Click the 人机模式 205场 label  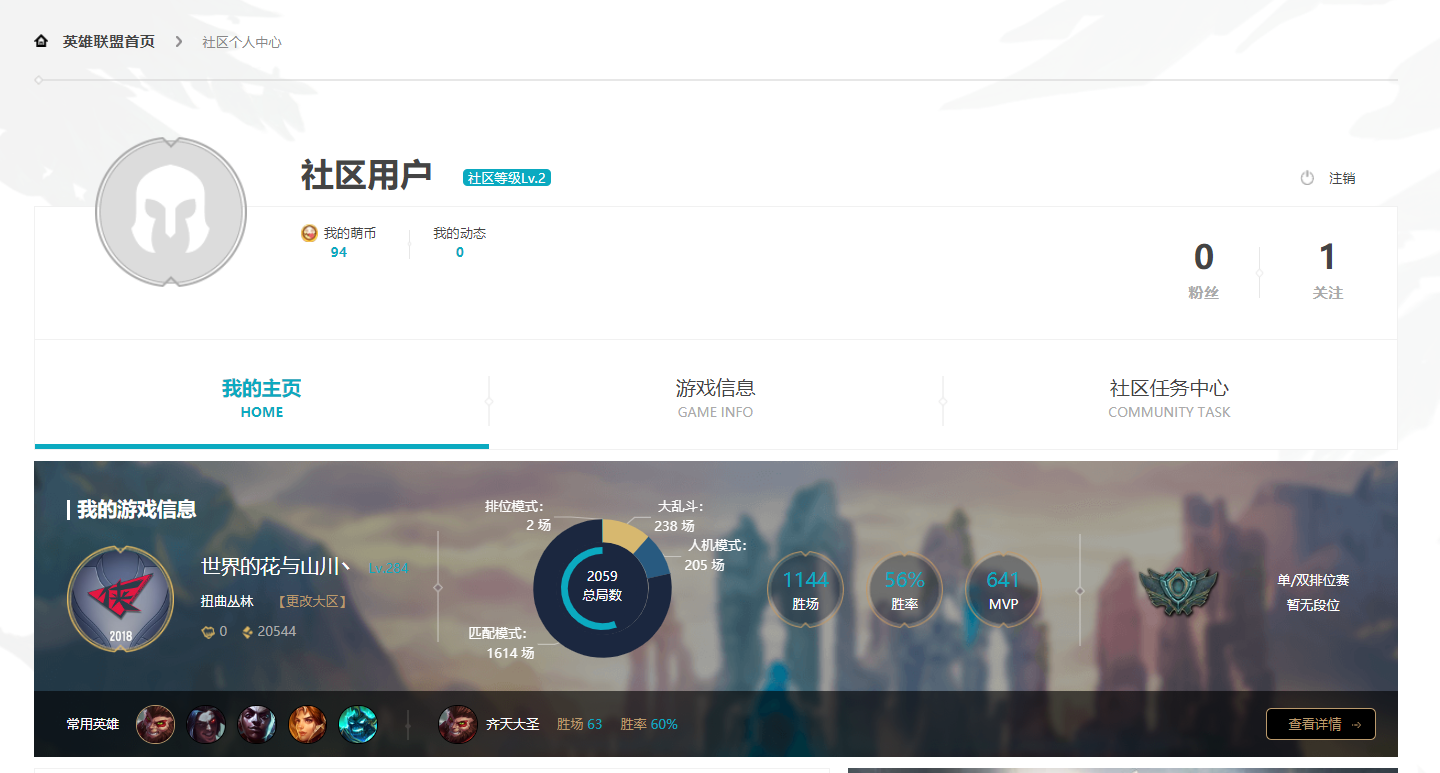pyautogui.click(x=716, y=555)
